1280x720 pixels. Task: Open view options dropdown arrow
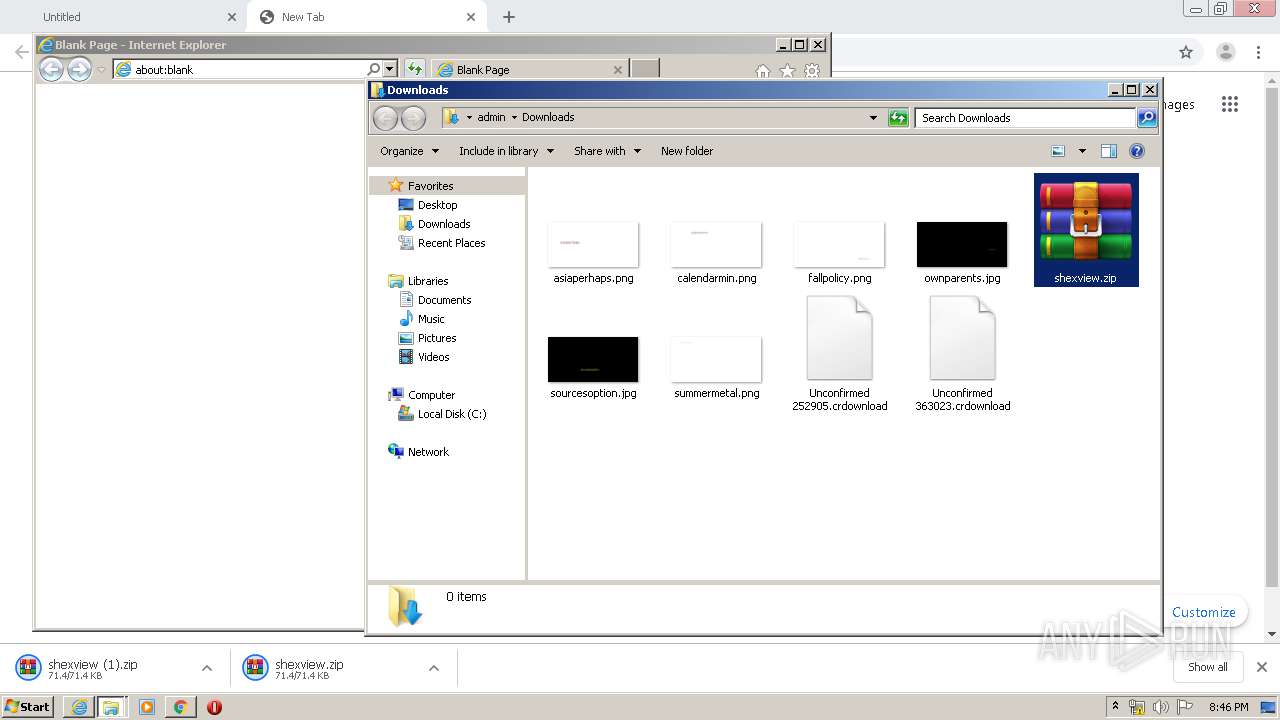pyautogui.click(x=1081, y=151)
